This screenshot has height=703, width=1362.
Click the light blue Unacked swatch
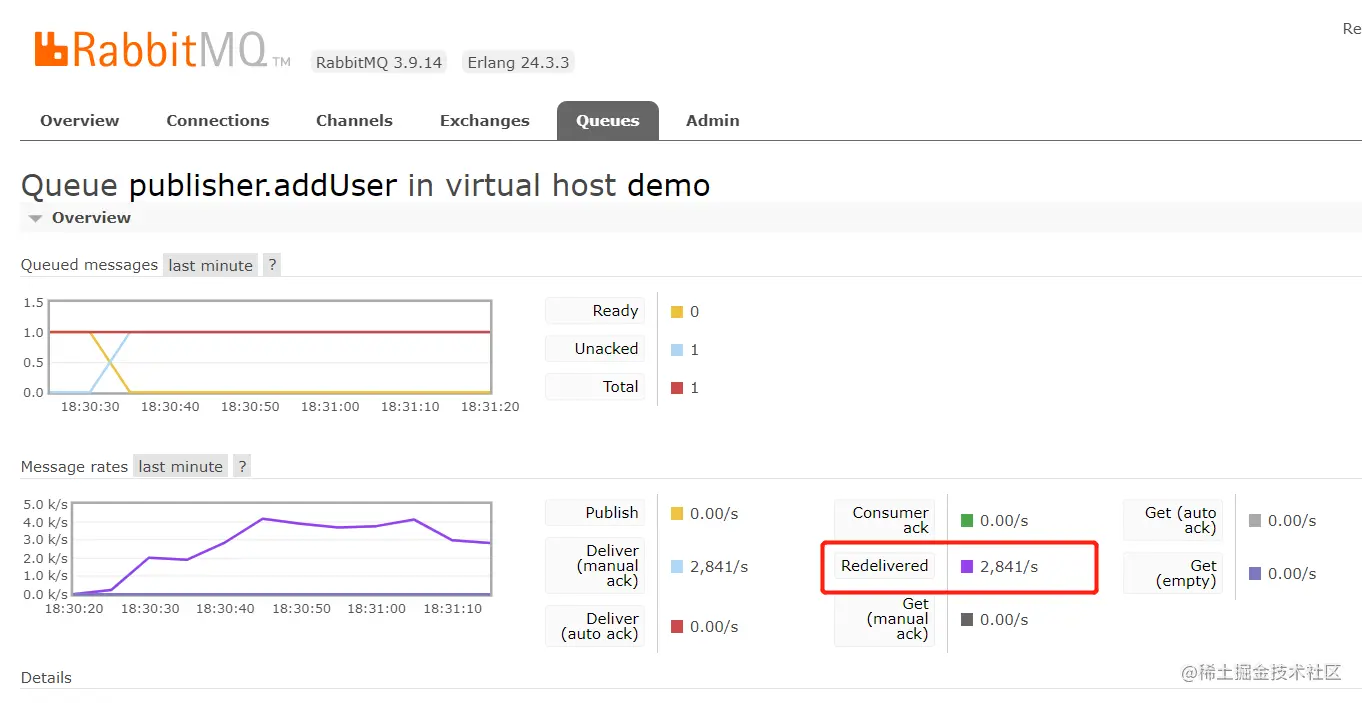(x=677, y=350)
